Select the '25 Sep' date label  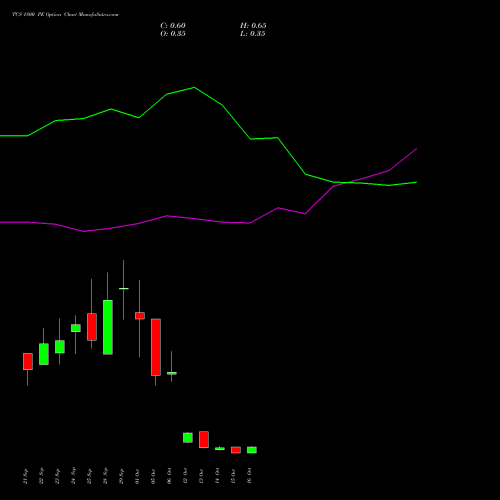tap(89, 476)
